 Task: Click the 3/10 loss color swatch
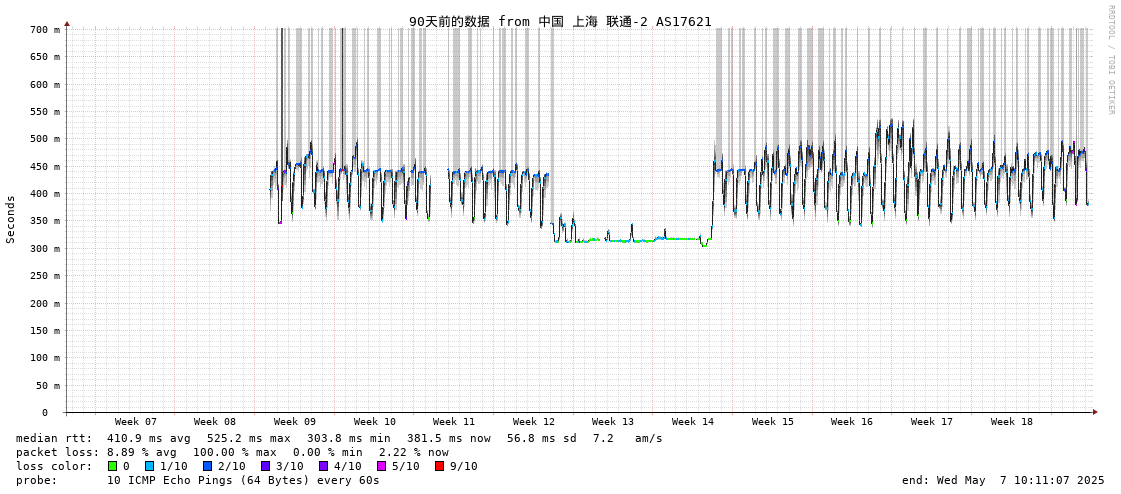[265, 466]
